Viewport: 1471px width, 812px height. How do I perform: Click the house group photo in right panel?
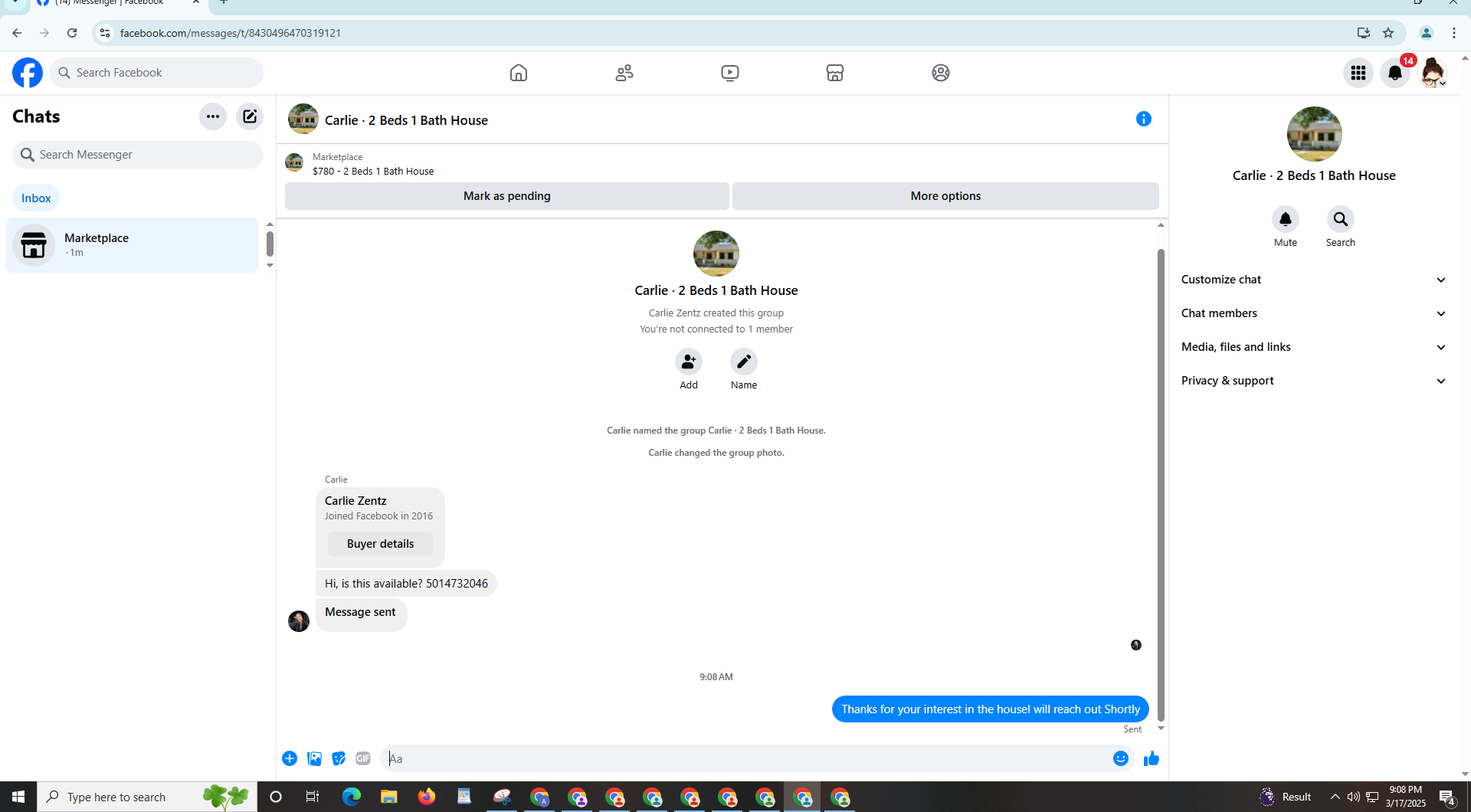pos(1315,134)
